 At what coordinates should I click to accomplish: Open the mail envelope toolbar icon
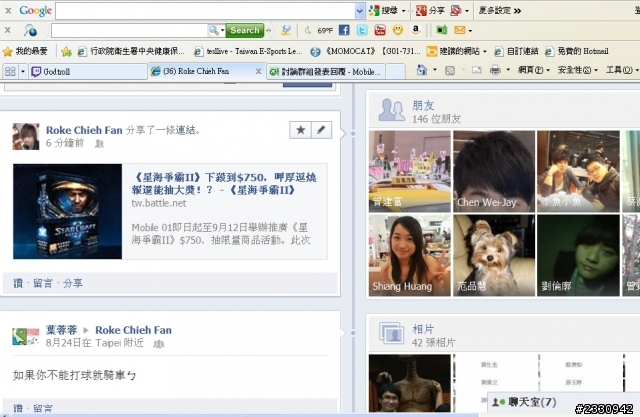pos(460,30)
